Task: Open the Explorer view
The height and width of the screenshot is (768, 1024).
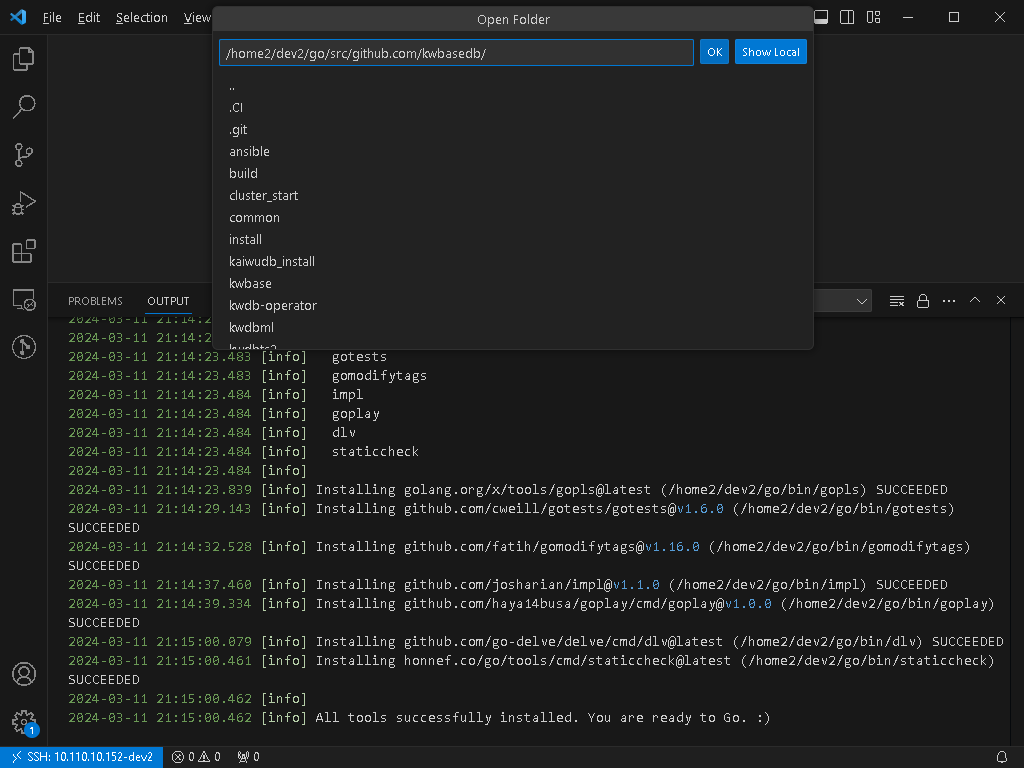Action: [x=24, y=59]
